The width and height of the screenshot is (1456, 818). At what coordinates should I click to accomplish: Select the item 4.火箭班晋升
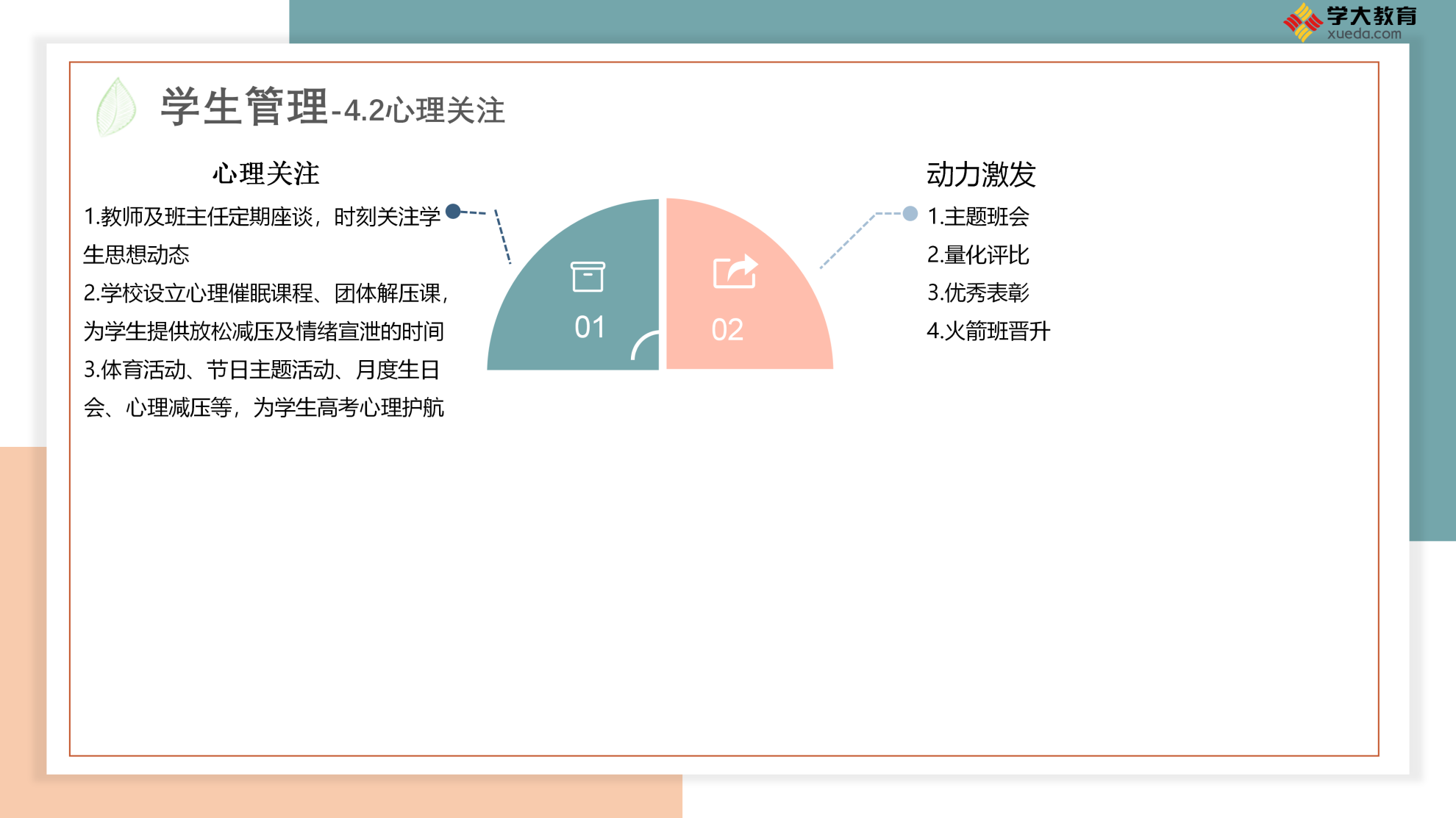coord(988,331)
